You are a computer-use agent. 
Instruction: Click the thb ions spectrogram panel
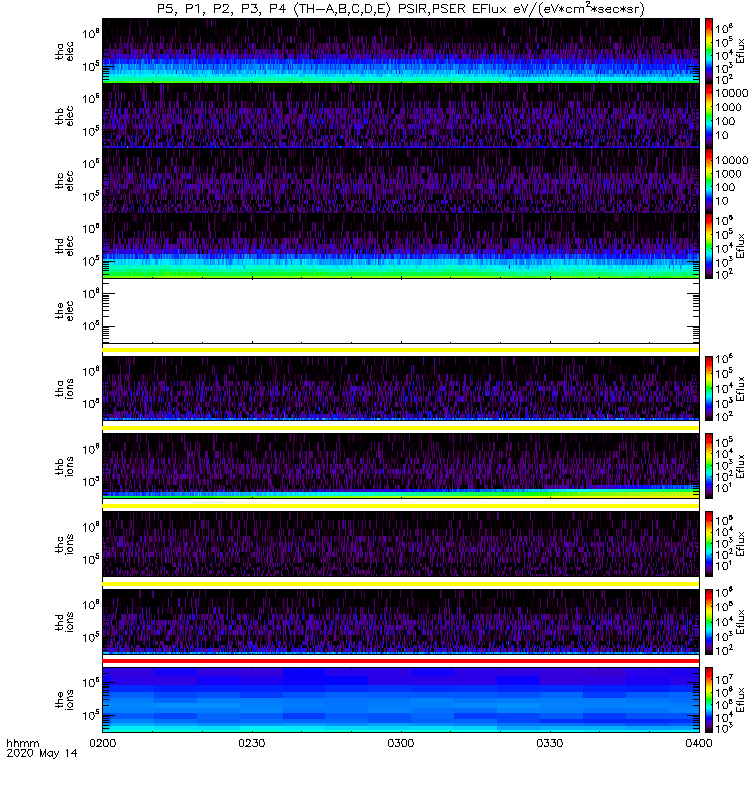pos(401,466)
